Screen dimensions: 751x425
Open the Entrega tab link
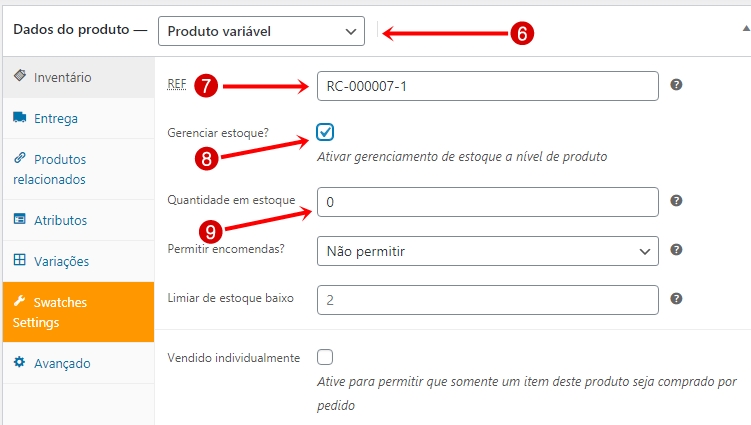56,118
